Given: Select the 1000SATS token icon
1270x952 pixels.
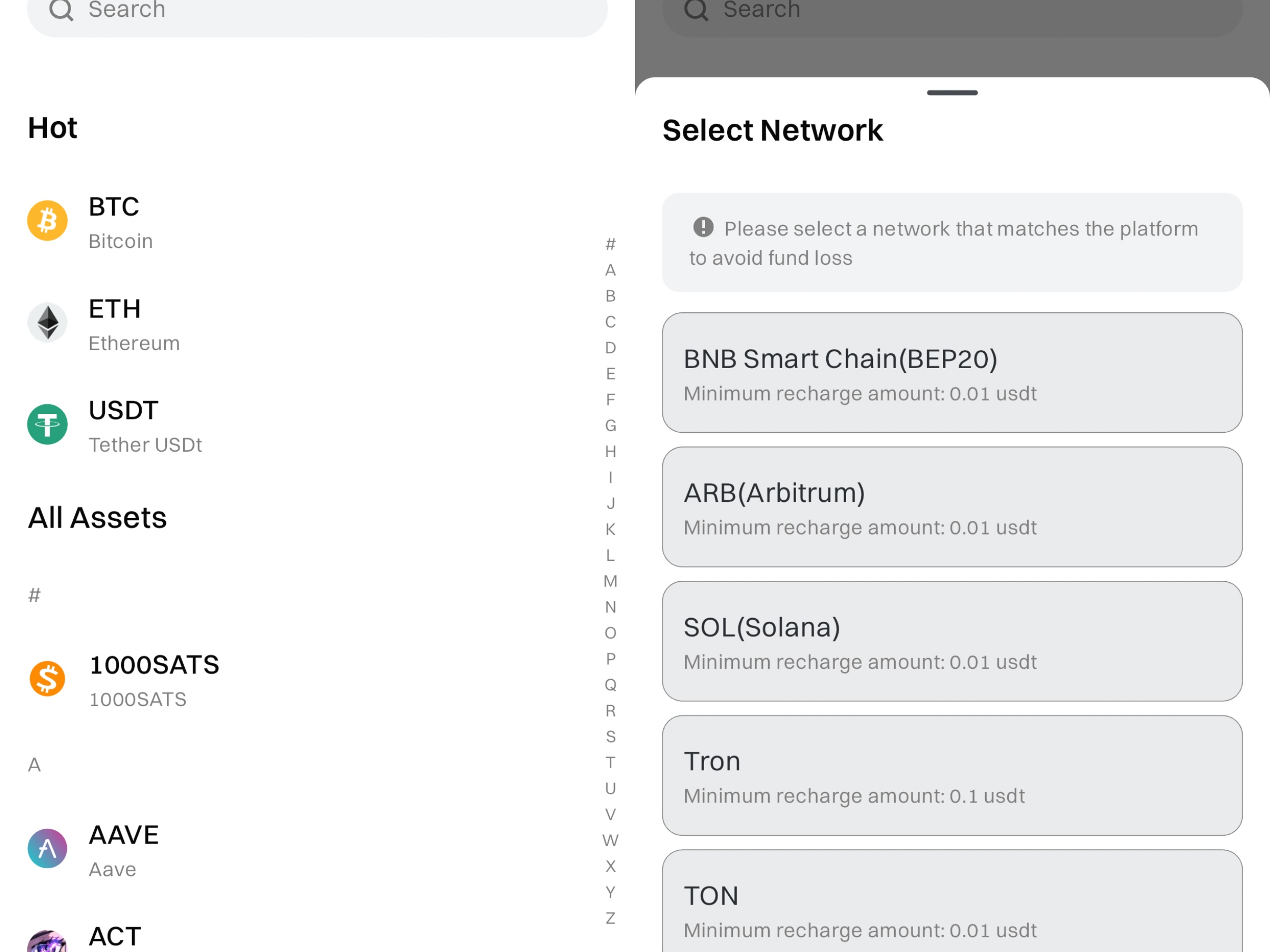Looking at the screenshot, I should click(x=47, y=678).
